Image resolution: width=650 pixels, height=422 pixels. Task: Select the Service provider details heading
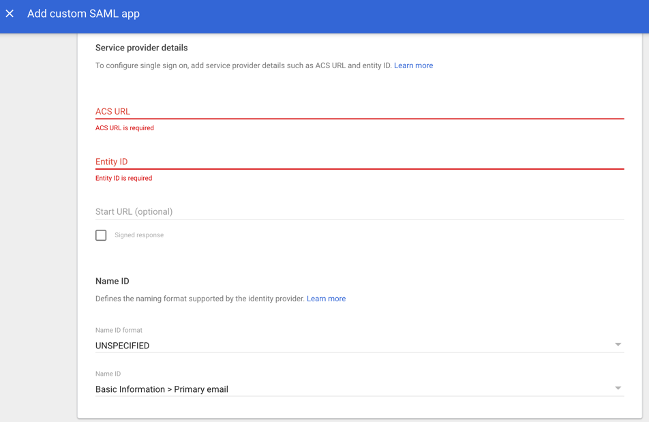pos(141,48)
